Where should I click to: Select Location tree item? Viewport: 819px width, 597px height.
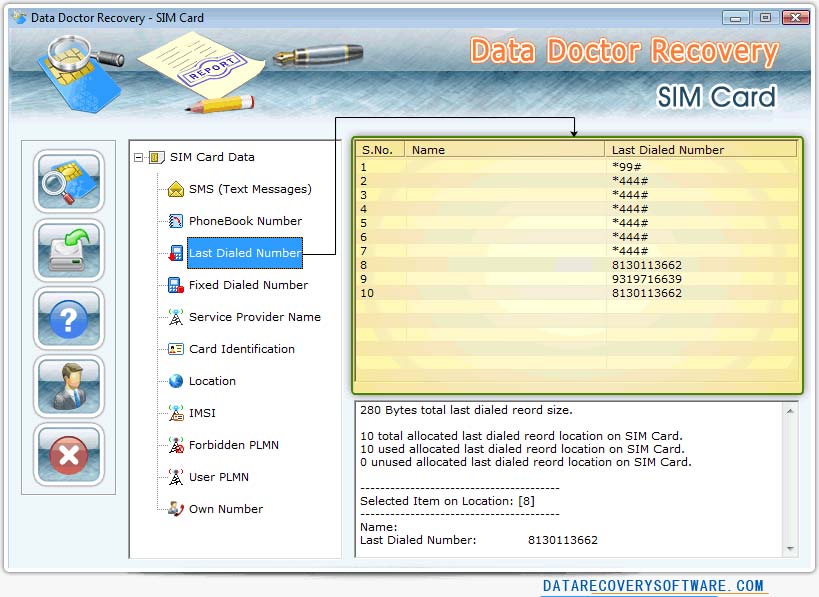[212, 381]
